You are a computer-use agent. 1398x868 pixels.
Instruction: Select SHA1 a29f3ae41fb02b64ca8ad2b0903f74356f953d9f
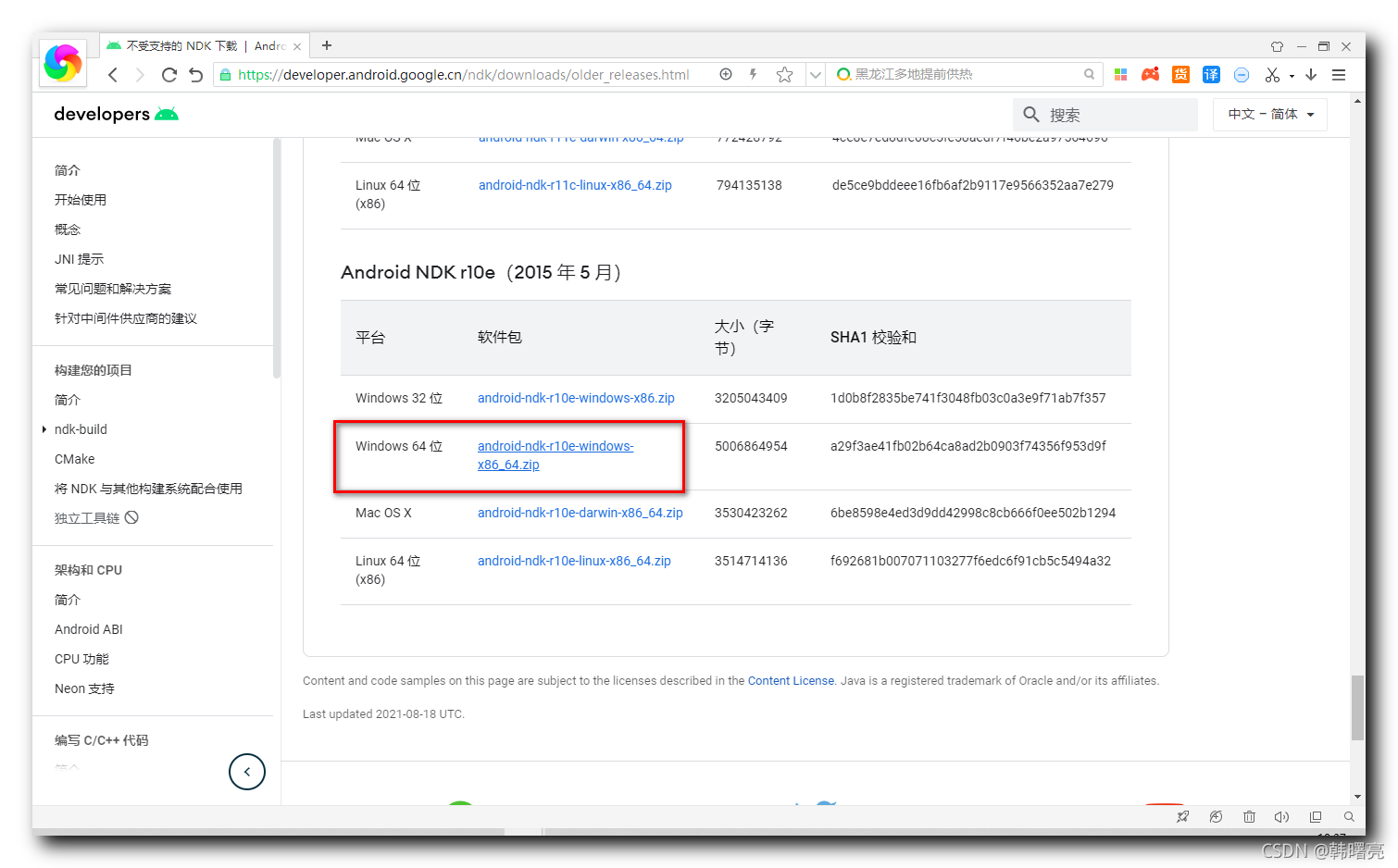(x=968, y=446)
